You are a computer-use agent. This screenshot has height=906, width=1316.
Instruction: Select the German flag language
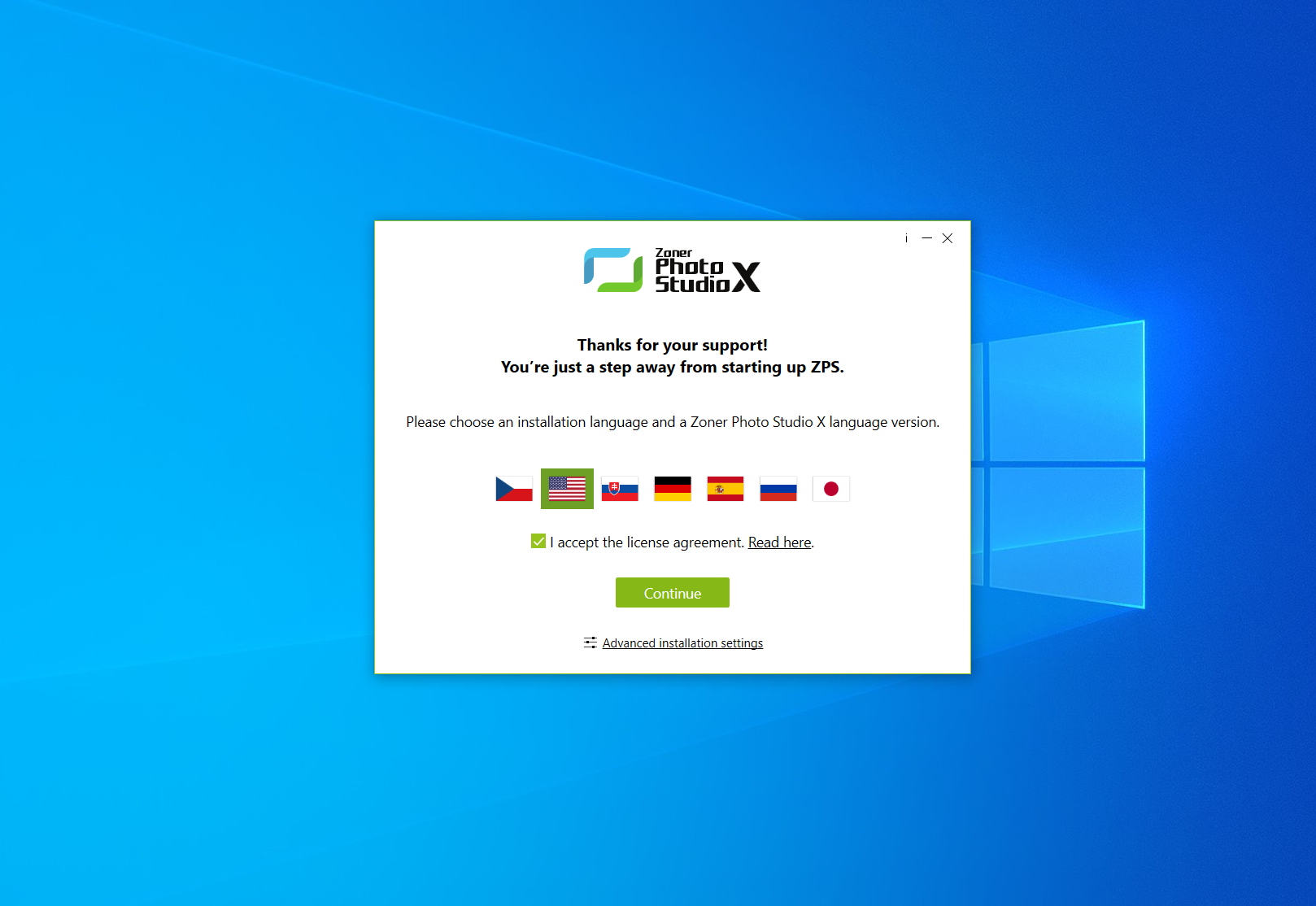point(673,489)
